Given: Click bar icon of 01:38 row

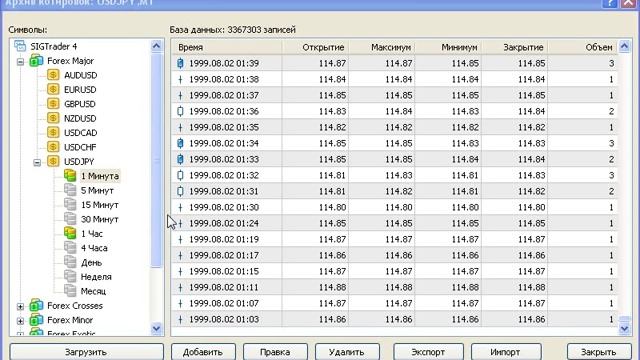Looking at the screenshot, I should [x=180, y=79].
